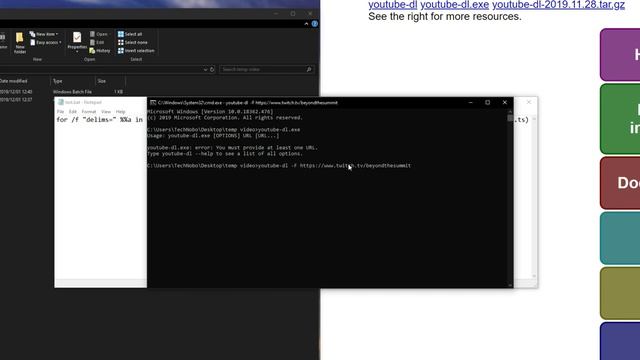Screen dimensions: 640x360
Task: Close the Notepad window
Action: (x=529, y=102)
